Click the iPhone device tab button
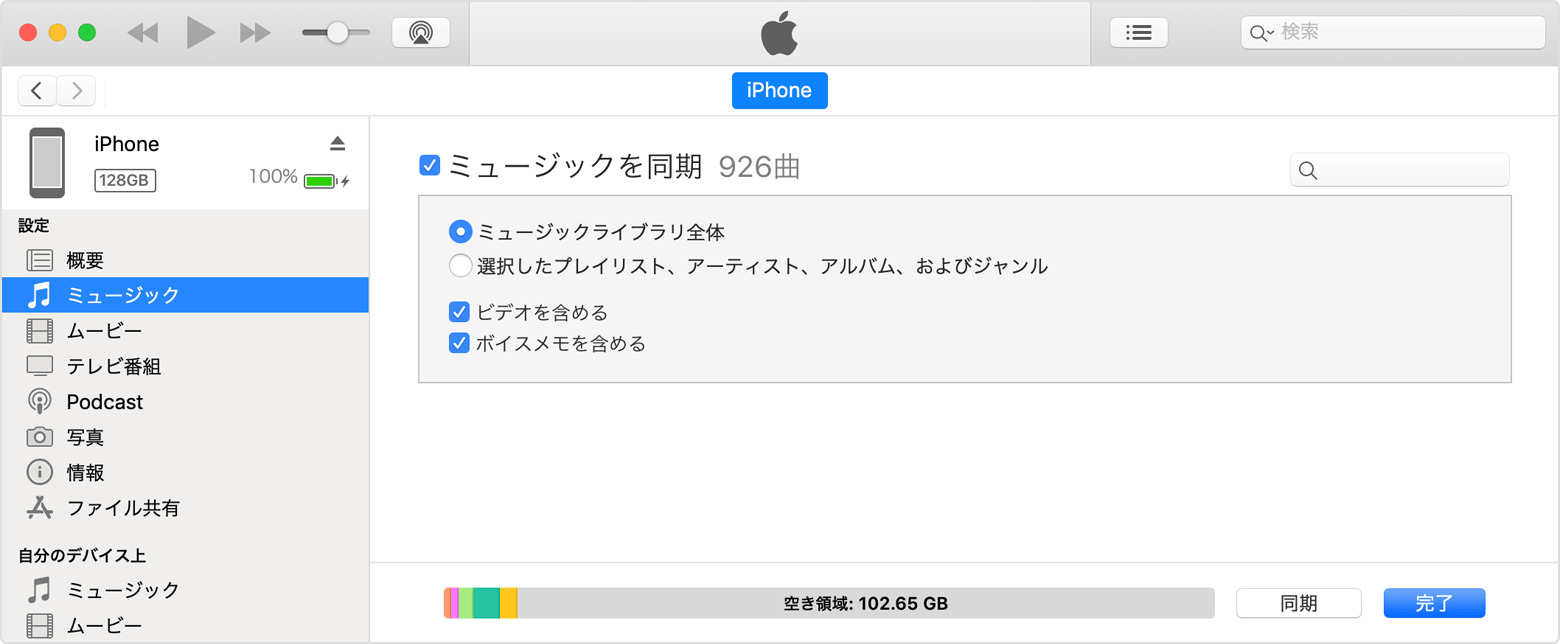Viewport: 1560px width, 644px height. [x=780, y=90]
